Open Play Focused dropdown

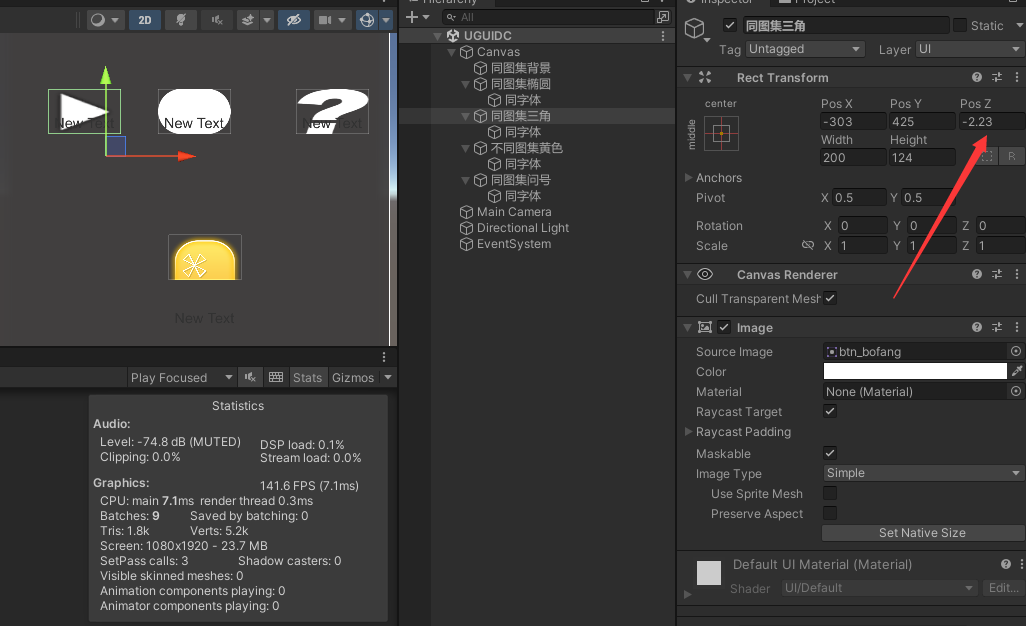point(181,377)
